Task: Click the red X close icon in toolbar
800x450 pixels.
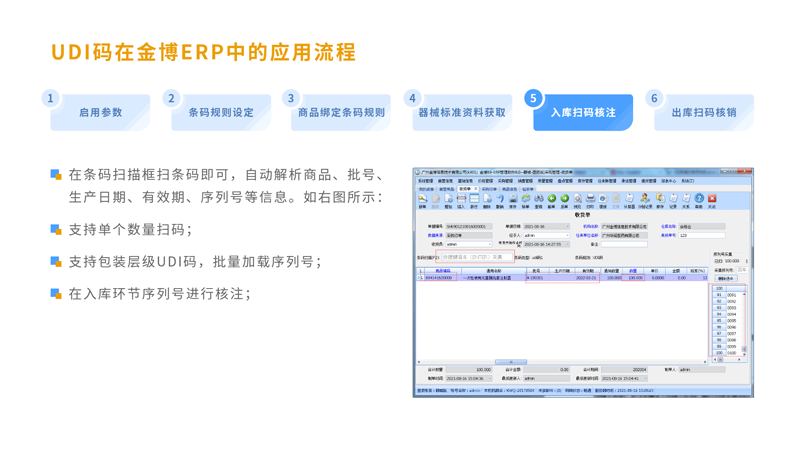Action: (x=711, y=199)
